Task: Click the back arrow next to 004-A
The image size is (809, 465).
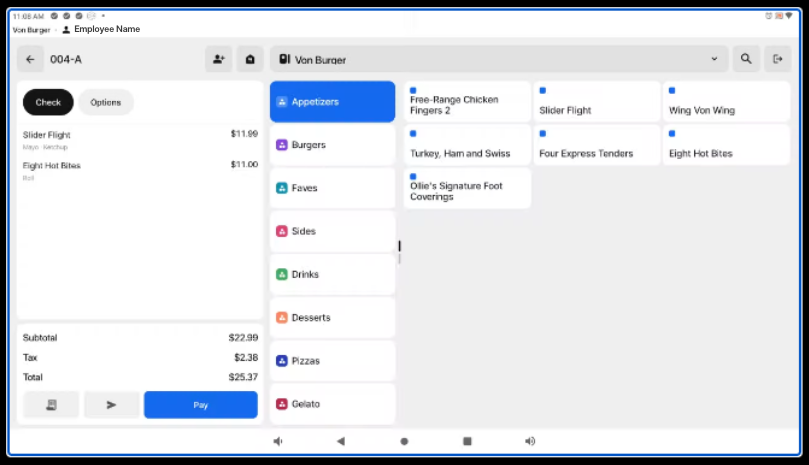Action: click(x=30, y=60)
